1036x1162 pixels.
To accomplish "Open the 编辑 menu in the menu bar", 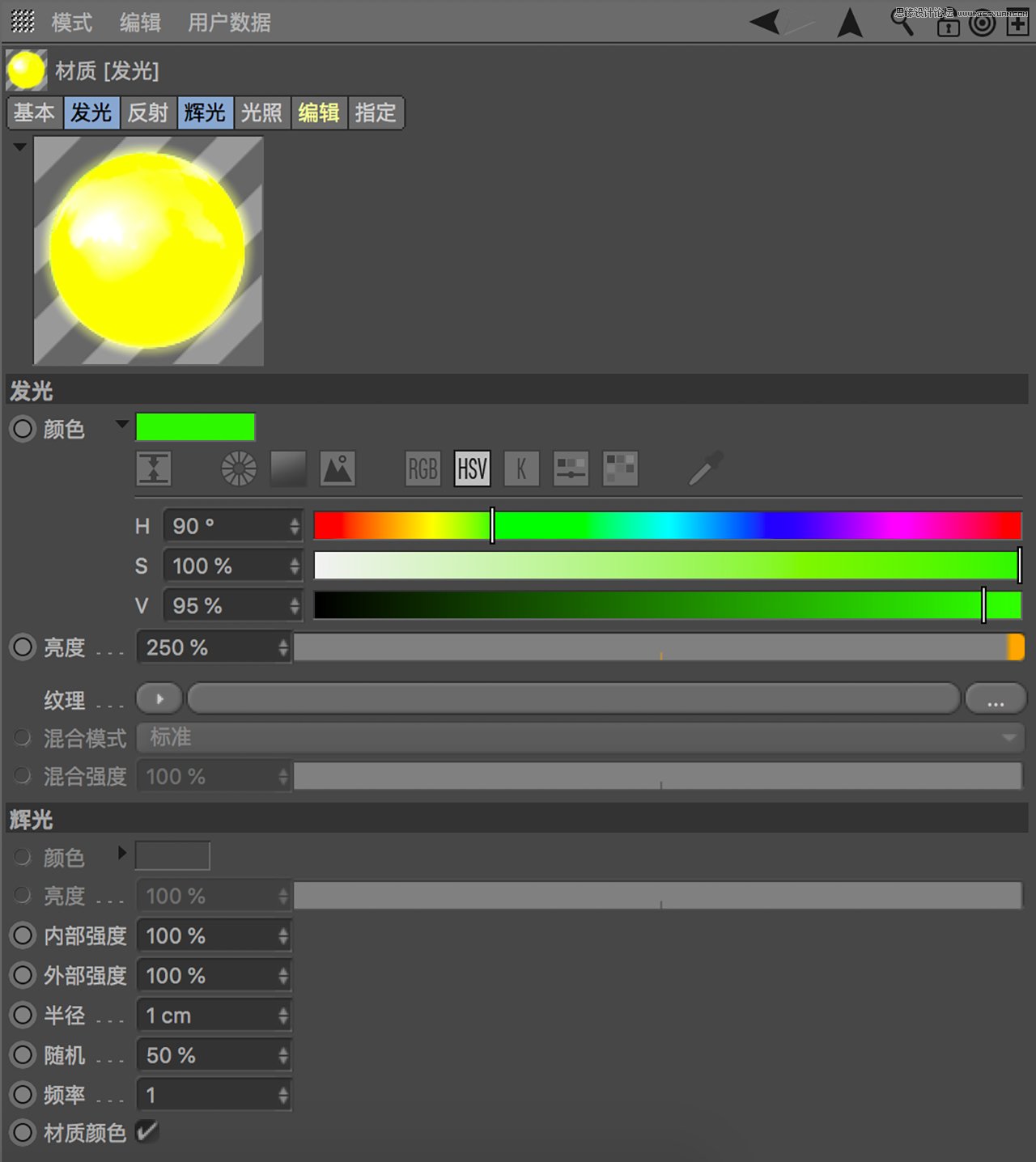I will coord(141,23).
